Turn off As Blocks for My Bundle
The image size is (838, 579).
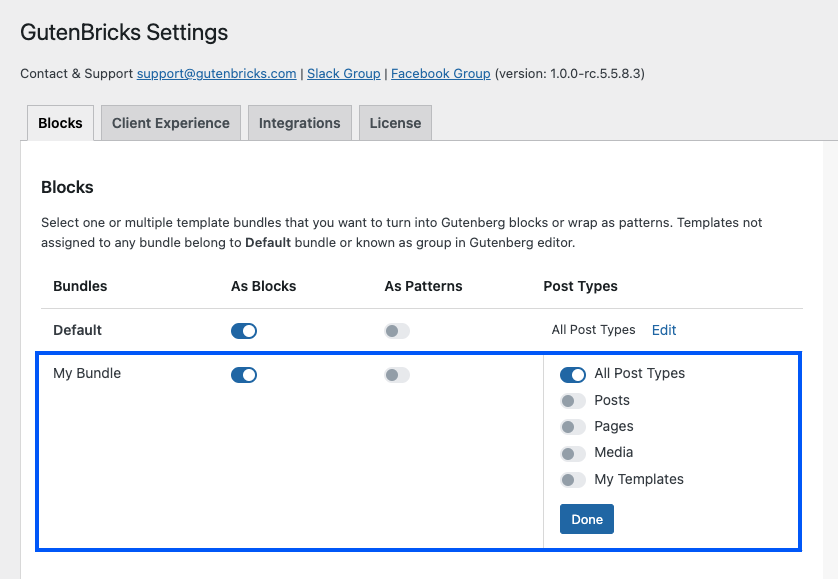244,375
